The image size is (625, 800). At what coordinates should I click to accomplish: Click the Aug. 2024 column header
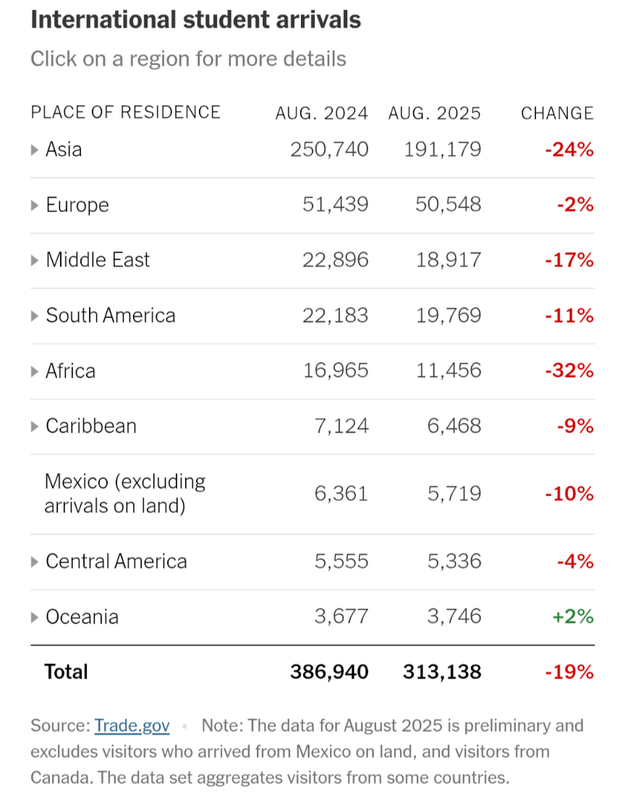pyautogui.click(x=322, y=113)
